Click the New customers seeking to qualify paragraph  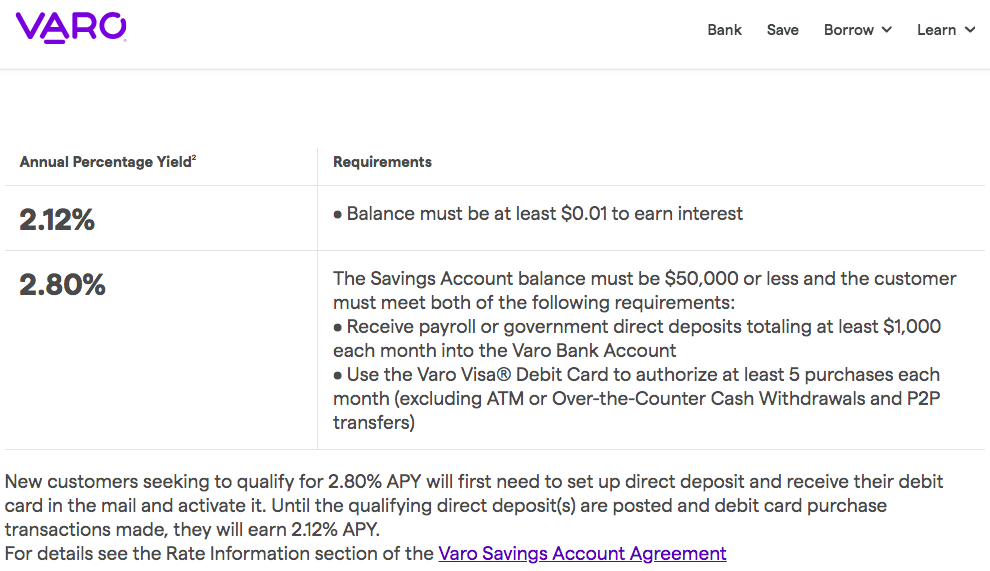474,505
